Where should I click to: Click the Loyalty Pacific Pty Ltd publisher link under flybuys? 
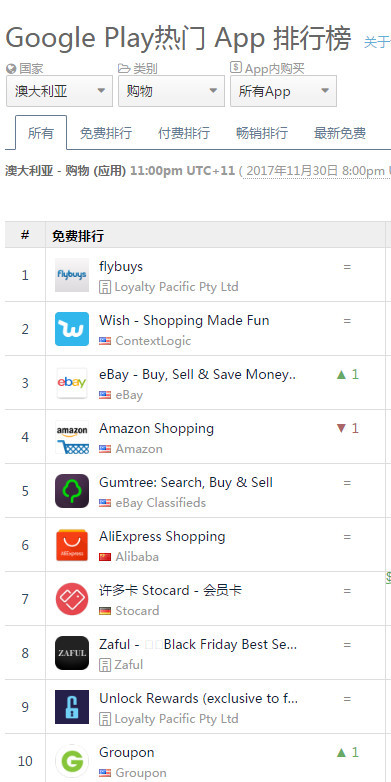pyautogui.click(x=176, y=287)
